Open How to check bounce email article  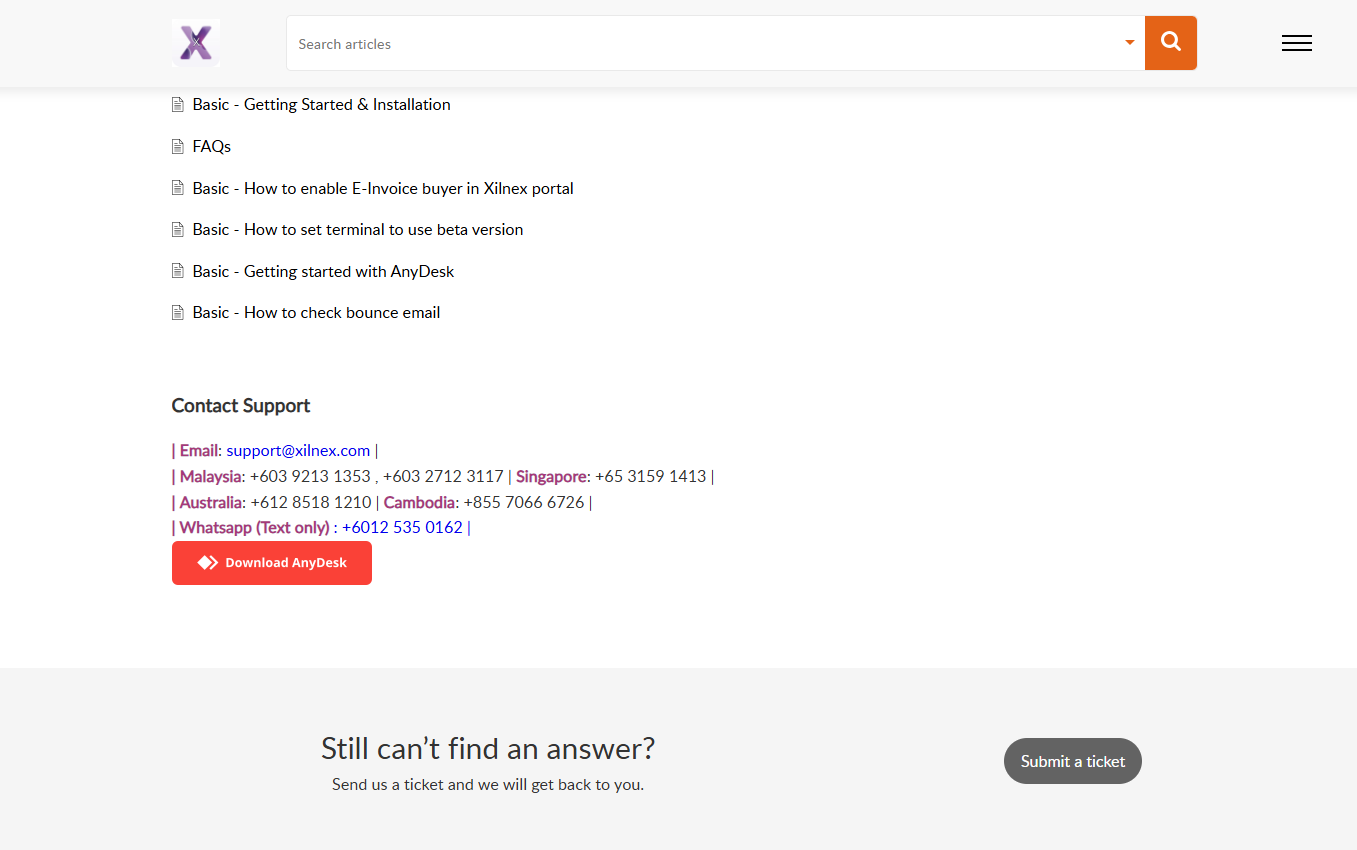coord(316,313)
